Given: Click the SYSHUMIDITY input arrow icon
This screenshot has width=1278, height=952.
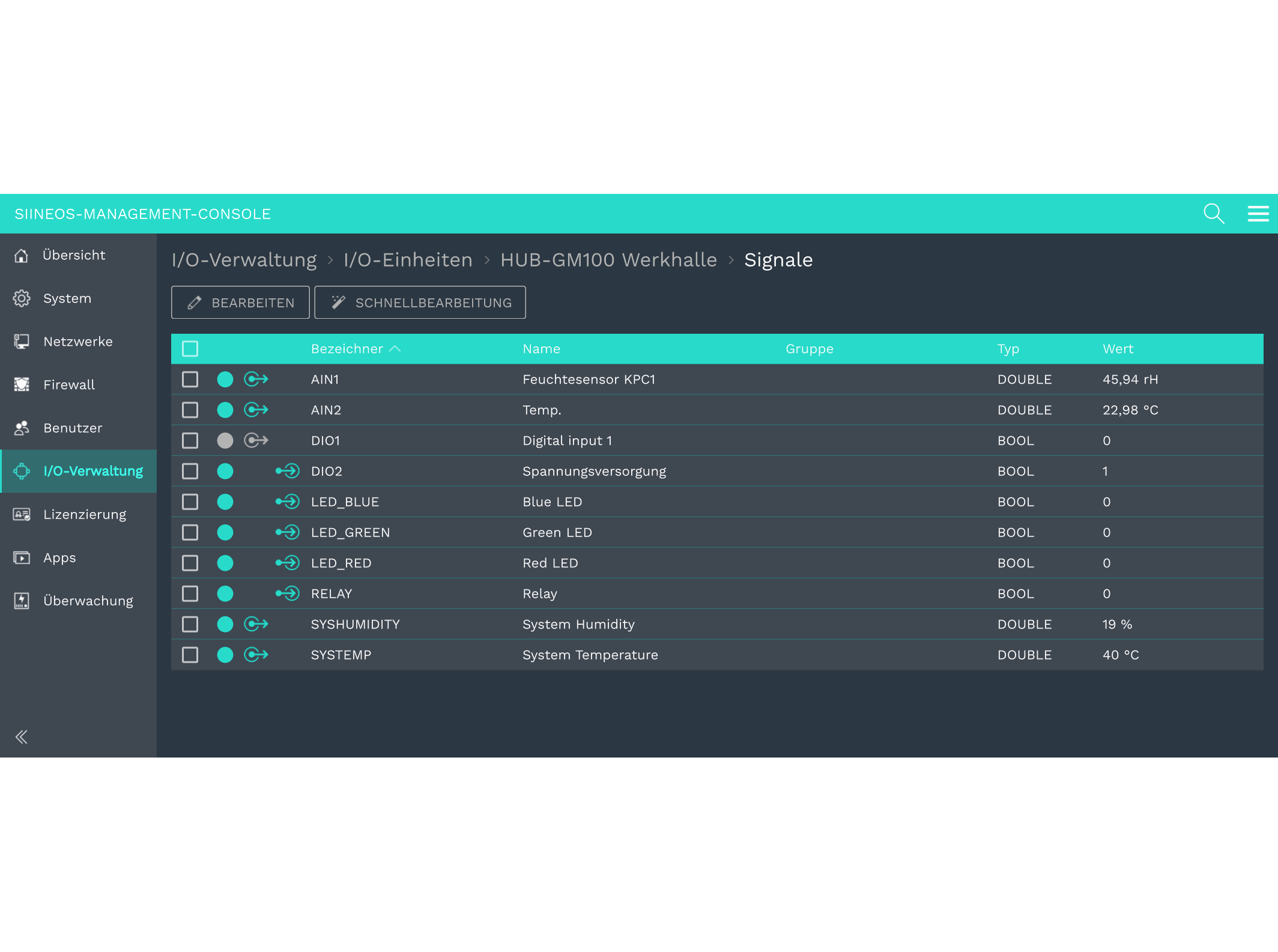Looking at the screenshot, I should [256, 624].
